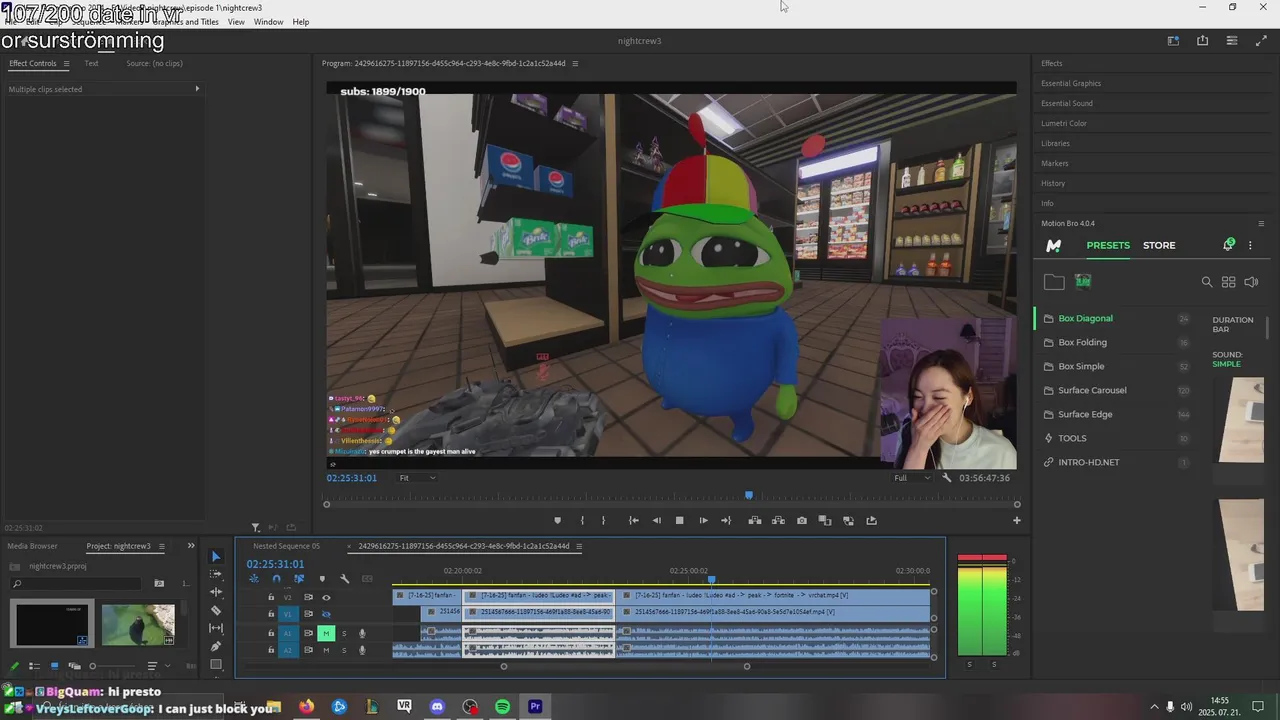Viewport: 1280px width, 720px height.
Task: Open the Effect Controls tab
Action: [33, 63]
